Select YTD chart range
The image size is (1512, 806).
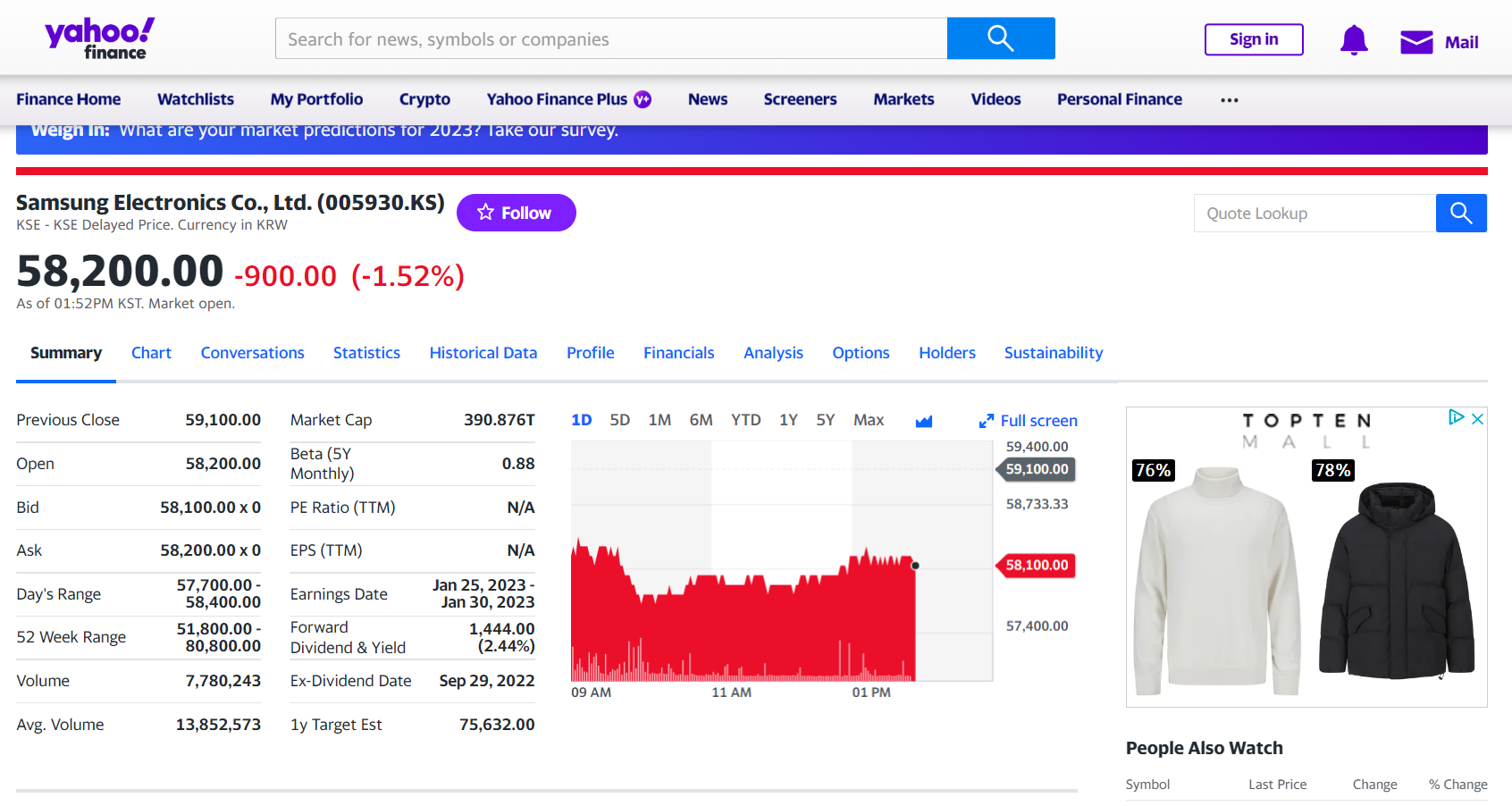click(746, 420)
